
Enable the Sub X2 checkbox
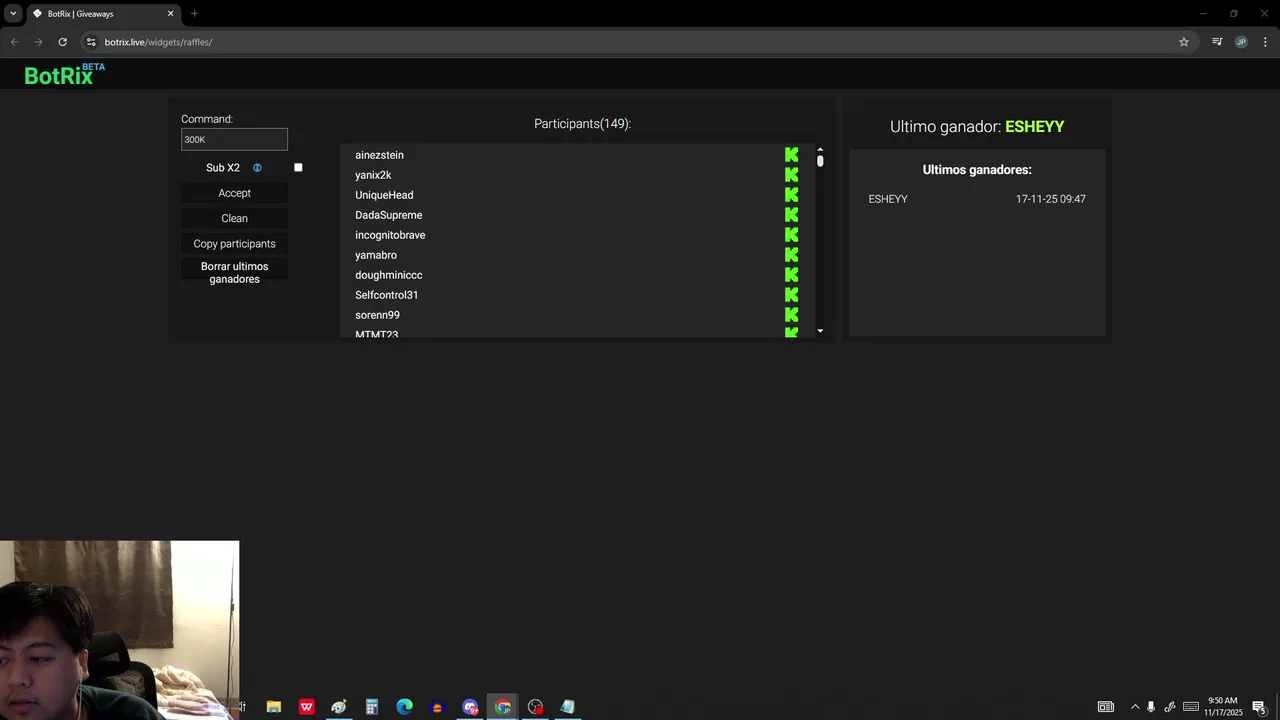tap(298, 167)
